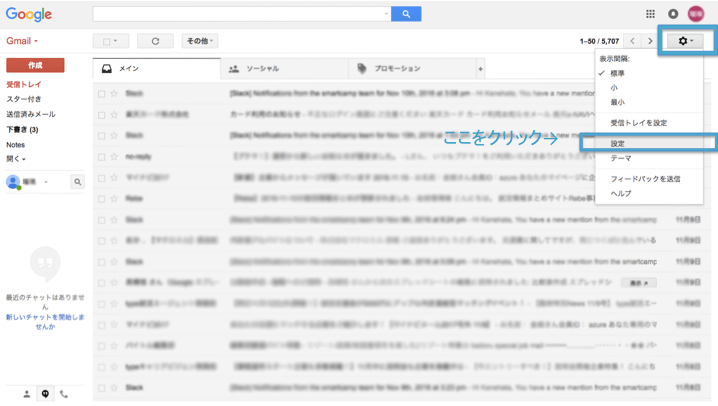Click the chat user avatar icon

[13, 182]
